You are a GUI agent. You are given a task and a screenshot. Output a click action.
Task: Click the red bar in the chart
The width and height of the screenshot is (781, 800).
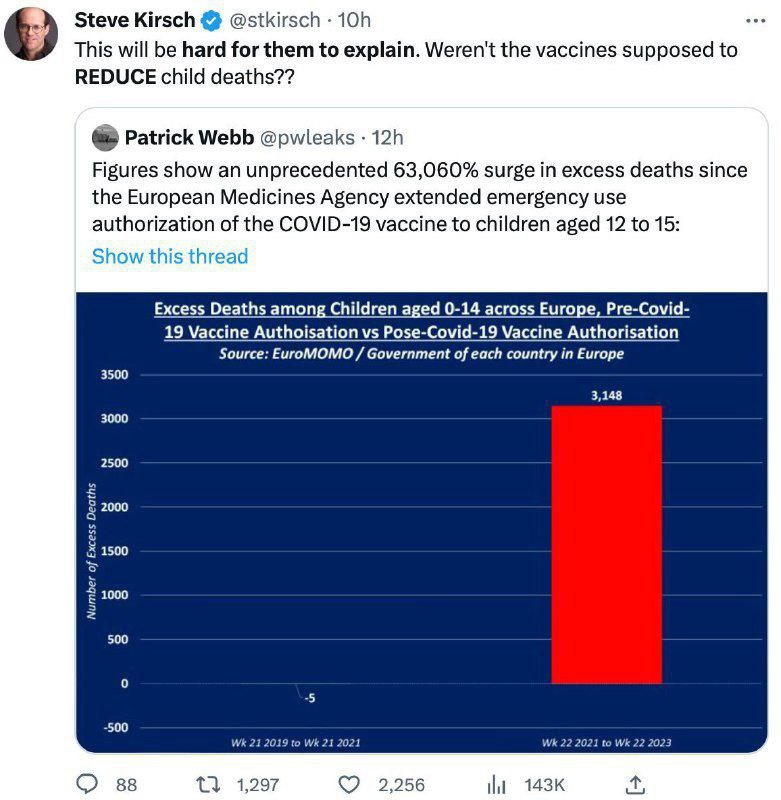click(607, 540)
